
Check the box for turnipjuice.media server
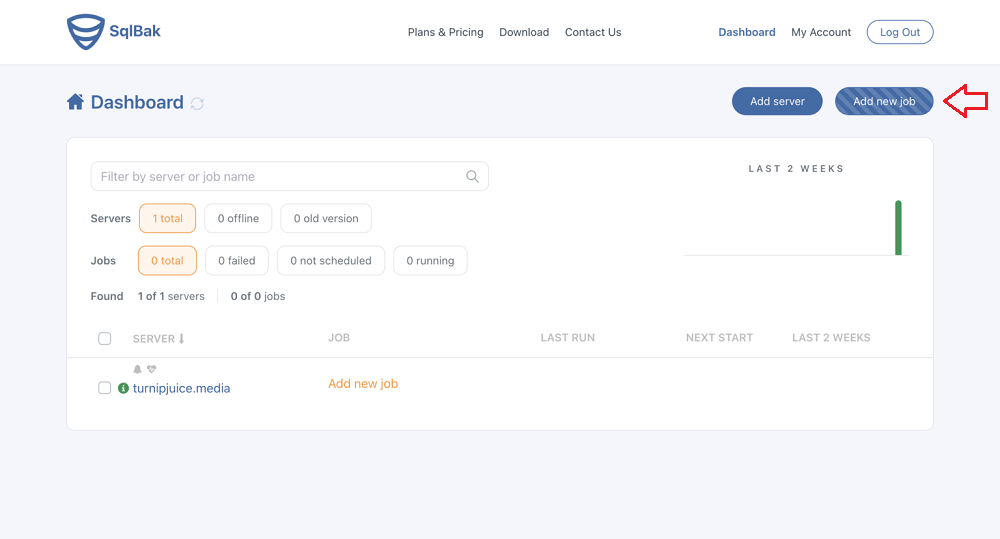(x=105, y=388)
